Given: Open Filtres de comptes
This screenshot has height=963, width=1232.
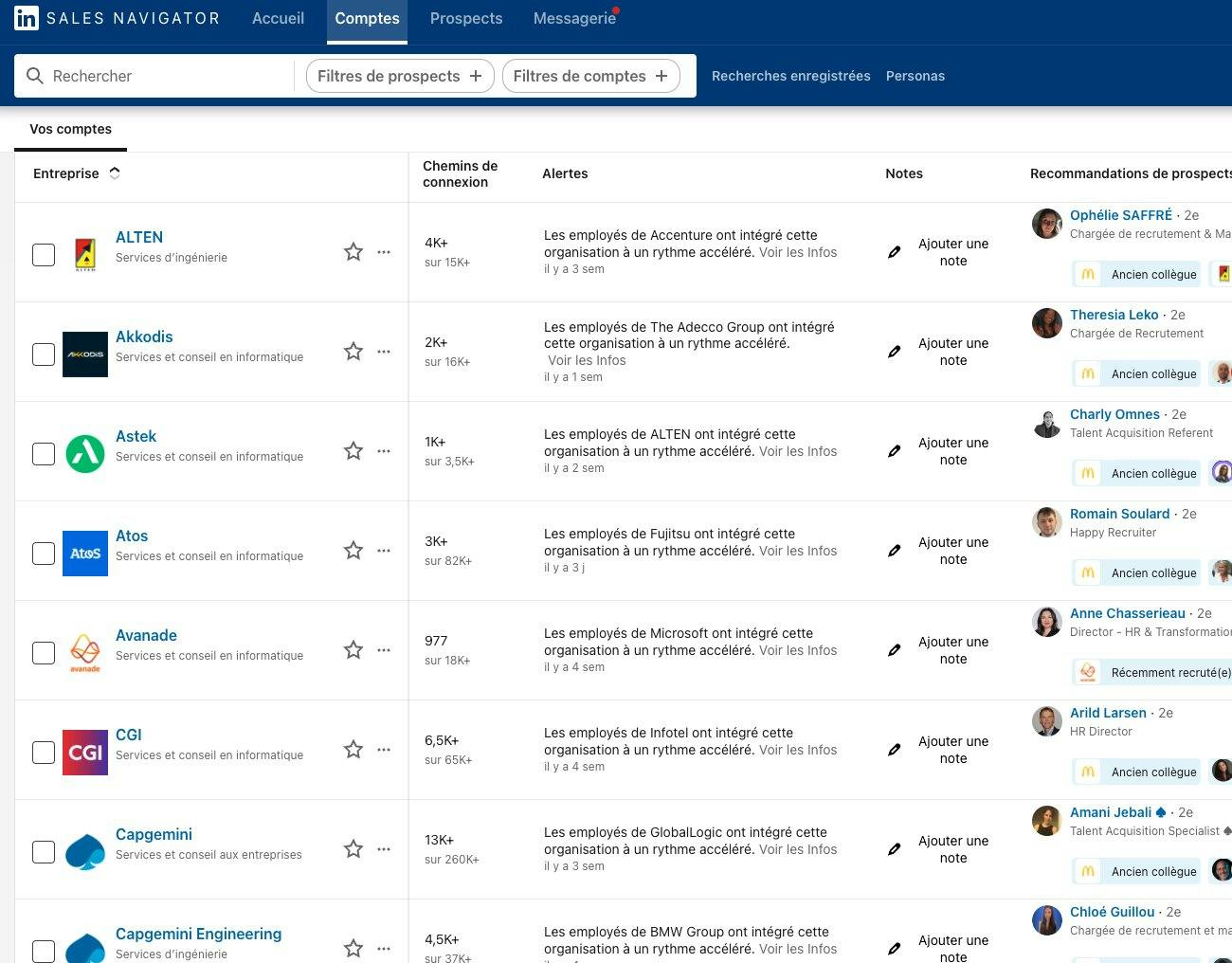Looking at the screenshot, I should coord(591,76).
